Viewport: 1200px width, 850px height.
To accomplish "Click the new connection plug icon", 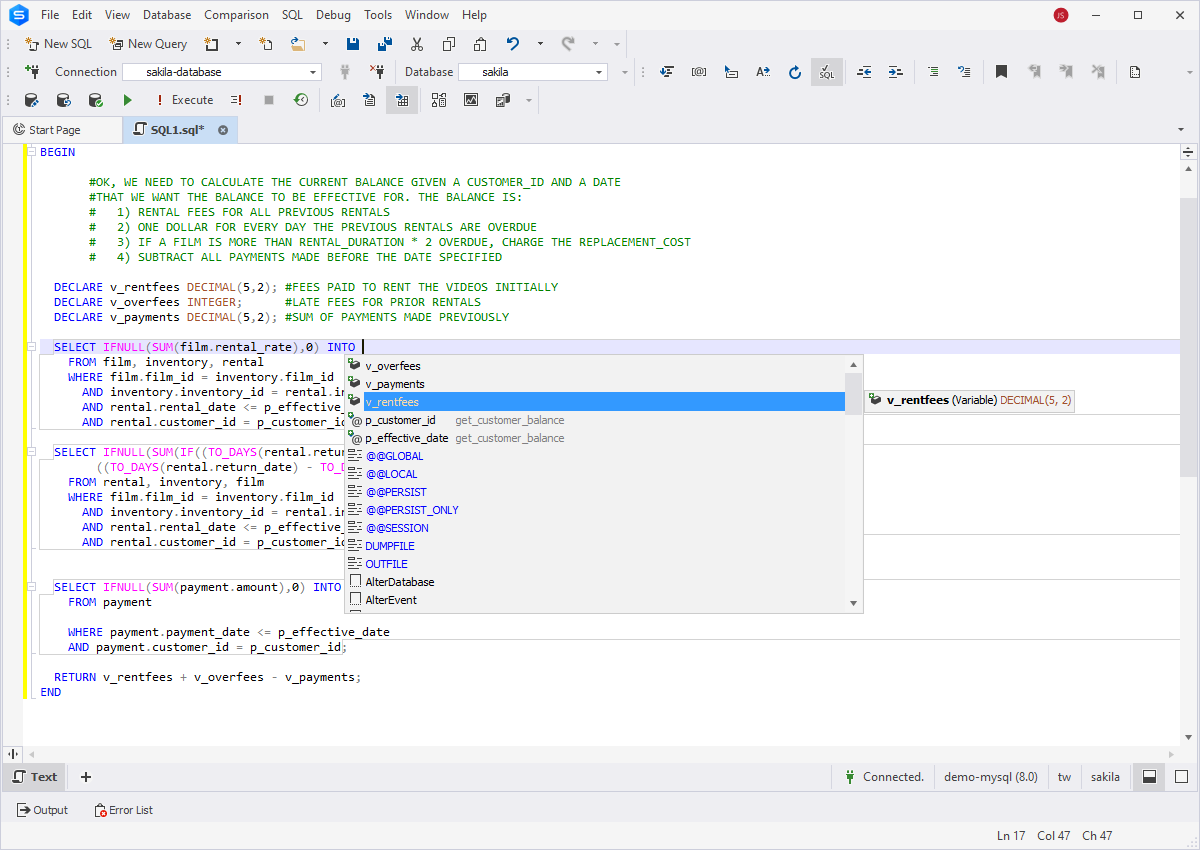I will click(x=31, y=72).
